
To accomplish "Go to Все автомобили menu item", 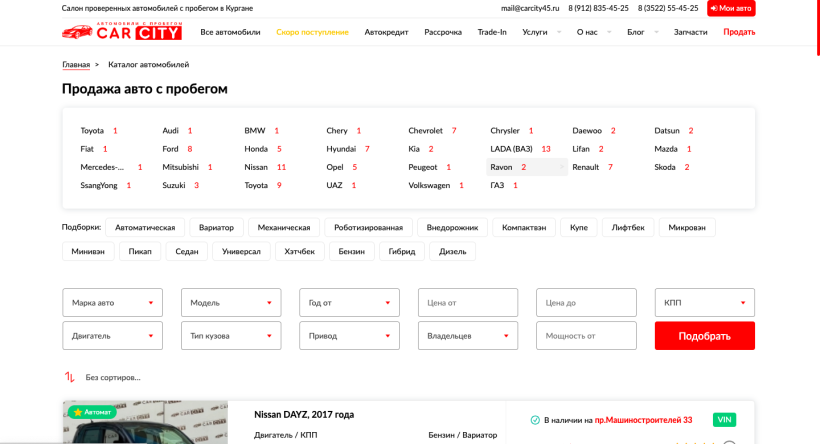I will (x=230, y=32).
